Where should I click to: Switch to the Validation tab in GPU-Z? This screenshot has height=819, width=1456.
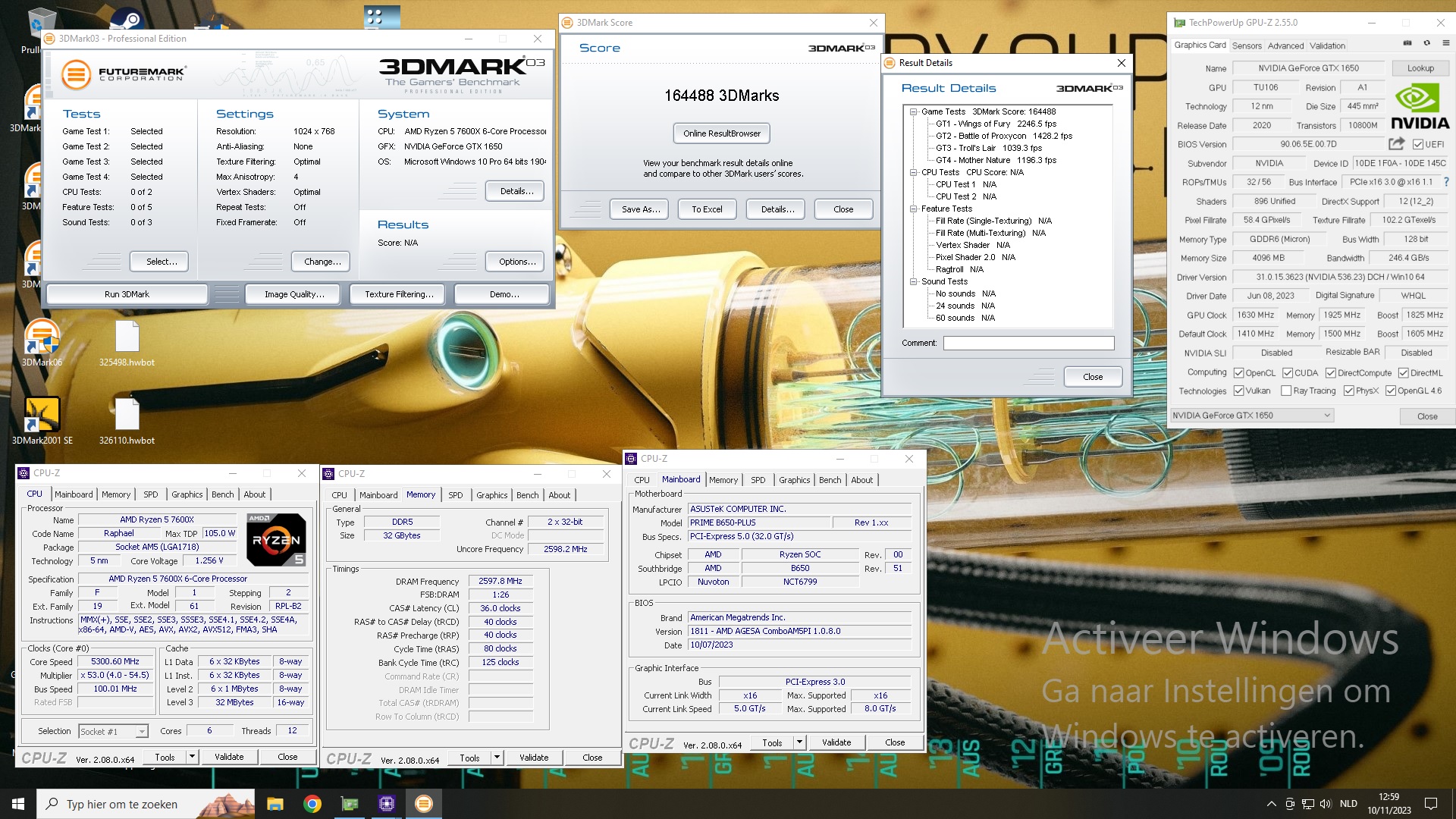(1327, 45)
